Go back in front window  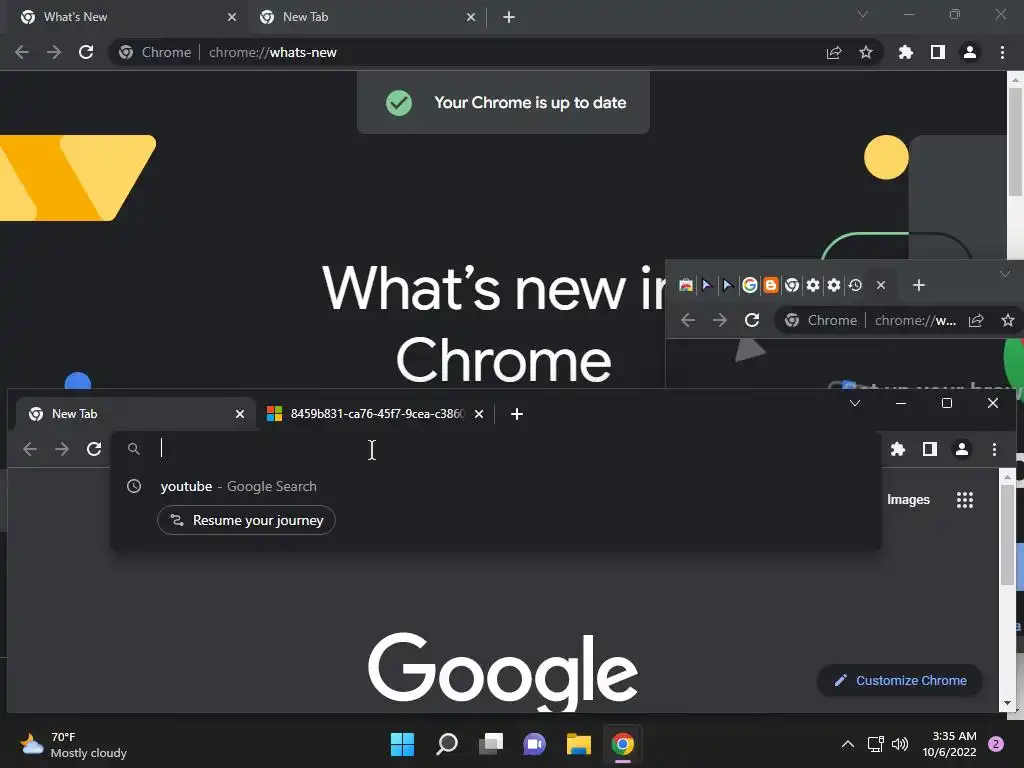point(30,449)
